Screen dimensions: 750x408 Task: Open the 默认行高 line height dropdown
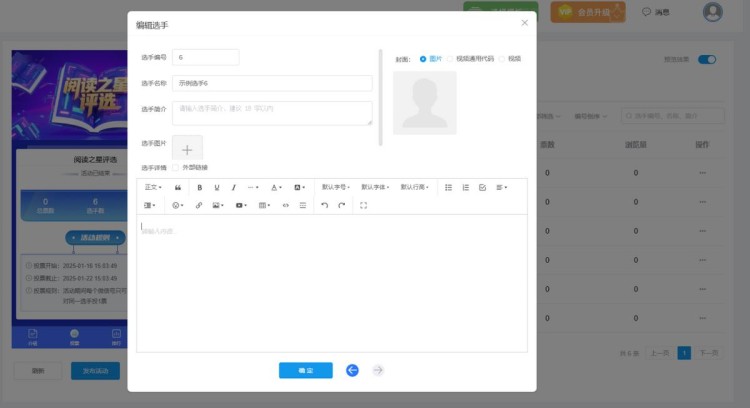tap(415, 187)
